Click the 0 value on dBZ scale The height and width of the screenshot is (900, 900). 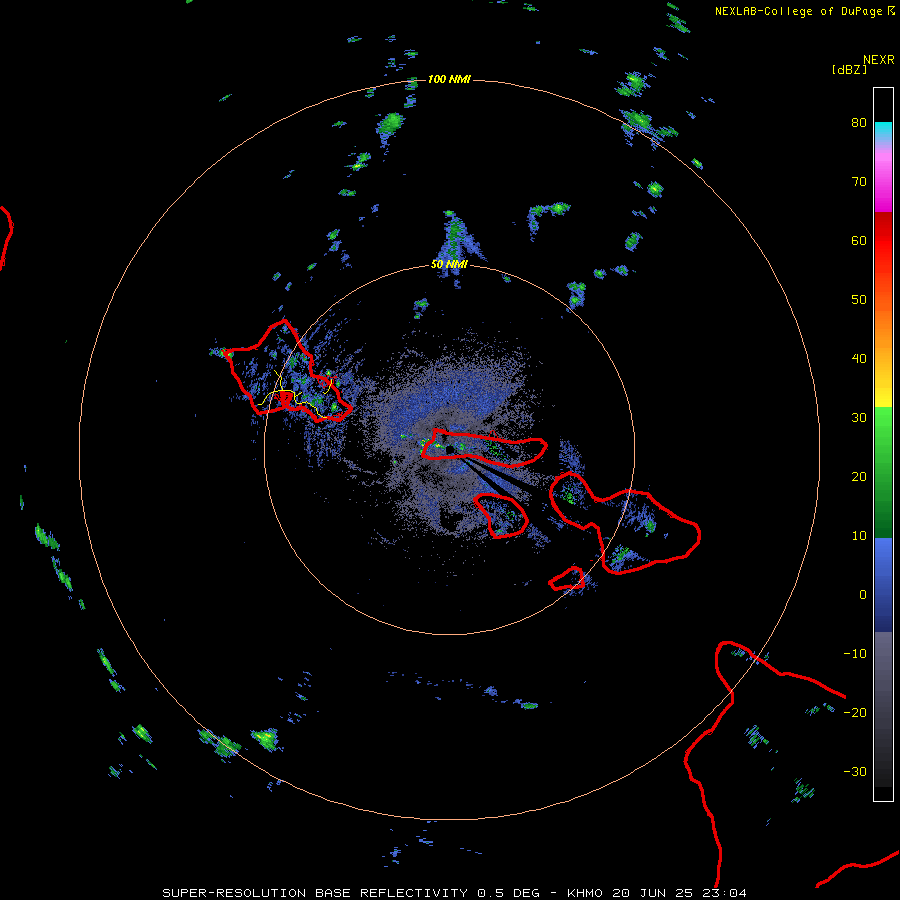[863, 595]
